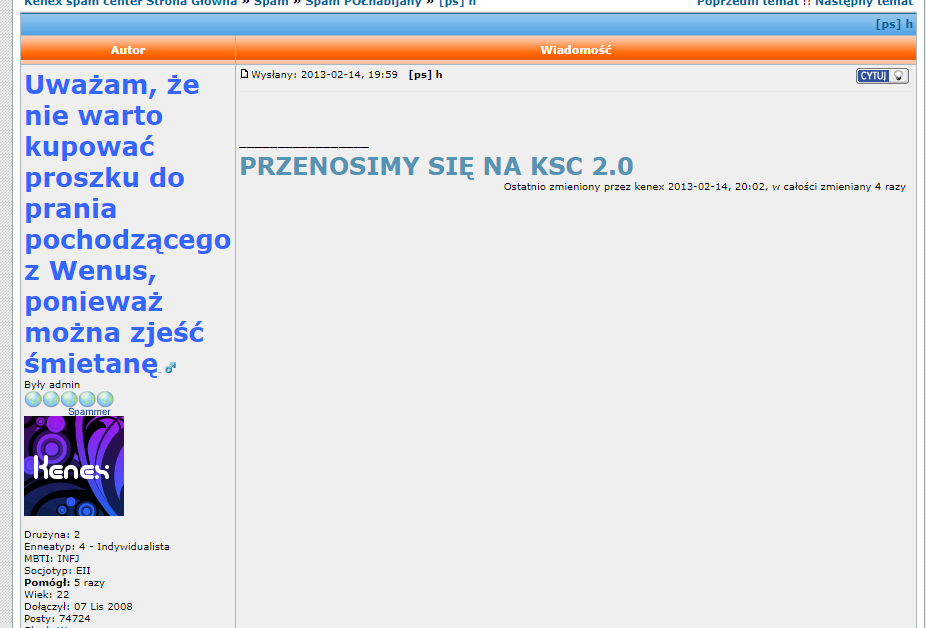Click the bold [ps] h post subject
Viewport: 926px width, 628px height.
[425, 75]
